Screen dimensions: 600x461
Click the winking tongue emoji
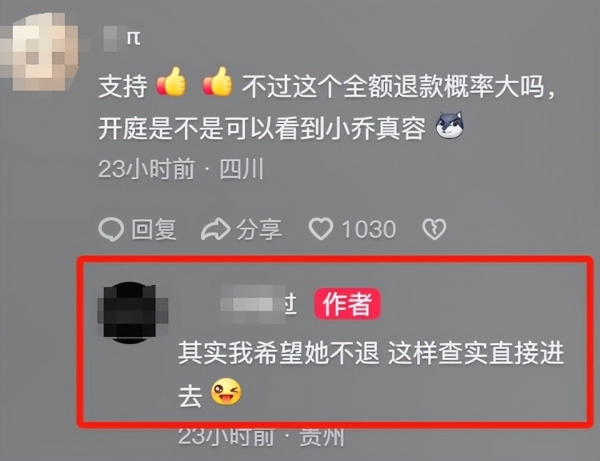[227, 392]
